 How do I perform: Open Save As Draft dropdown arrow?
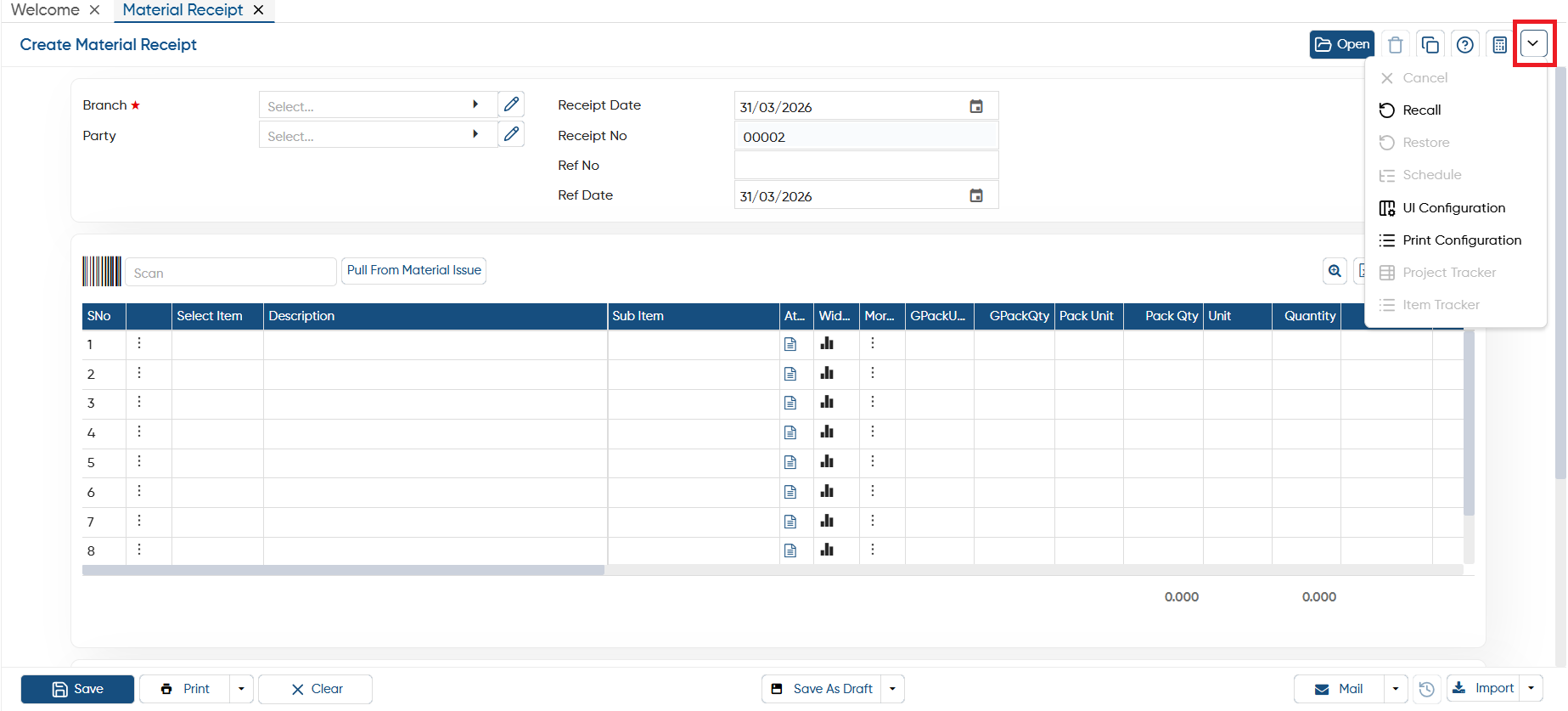coord(892,689)
